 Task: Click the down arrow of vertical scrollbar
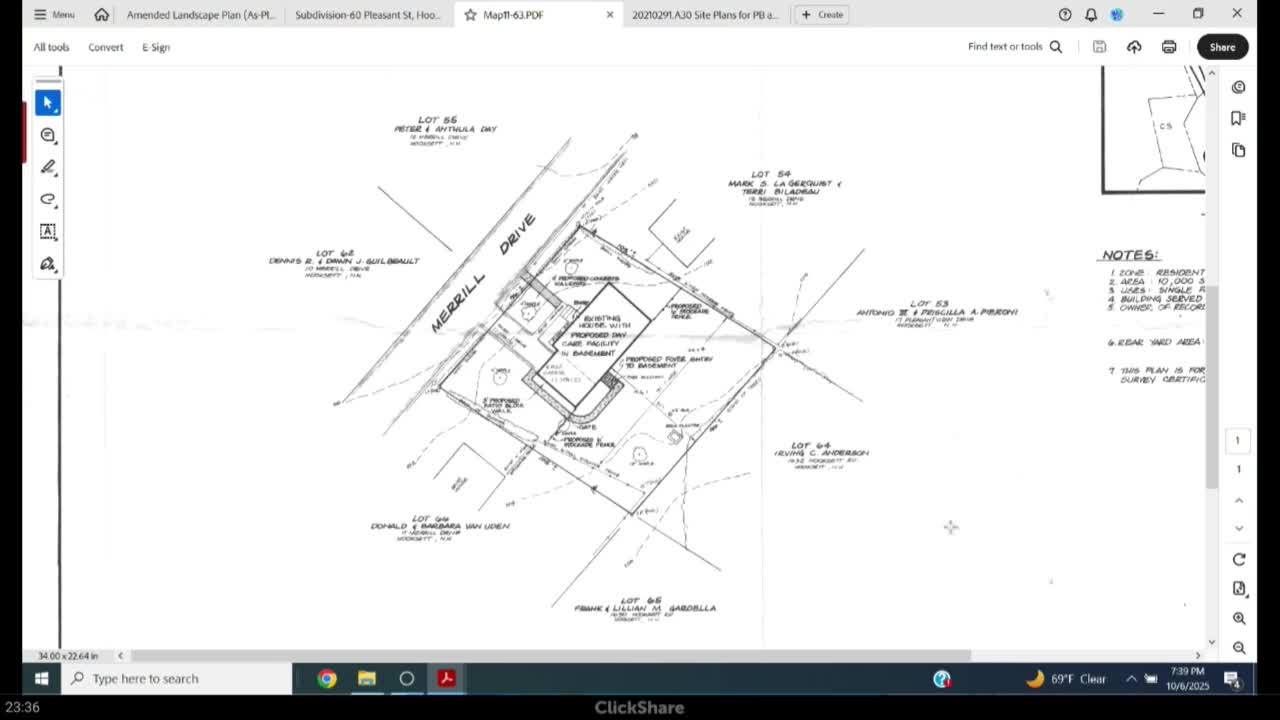(x=1212, y=643)
